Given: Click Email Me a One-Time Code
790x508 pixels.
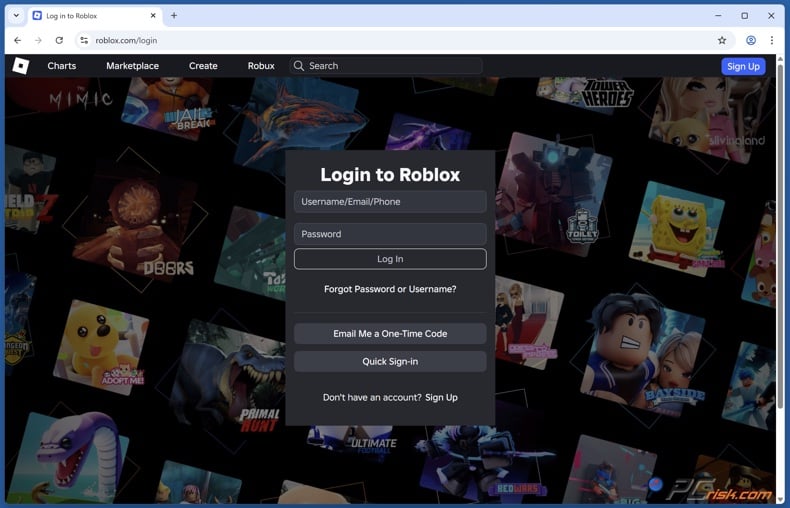Looking at the screenshot, I should point(390,334).
